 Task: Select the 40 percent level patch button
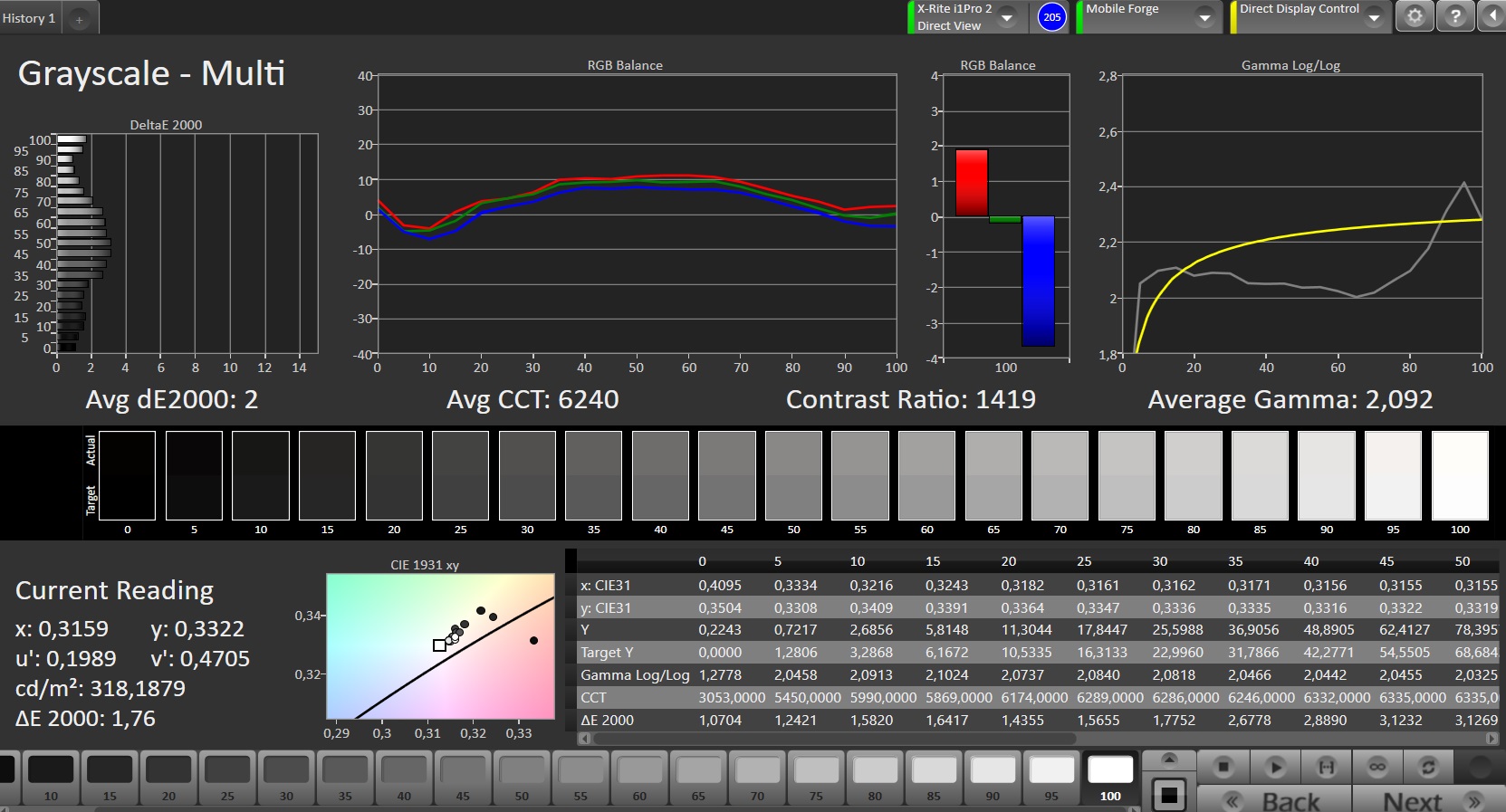point(404,779)
